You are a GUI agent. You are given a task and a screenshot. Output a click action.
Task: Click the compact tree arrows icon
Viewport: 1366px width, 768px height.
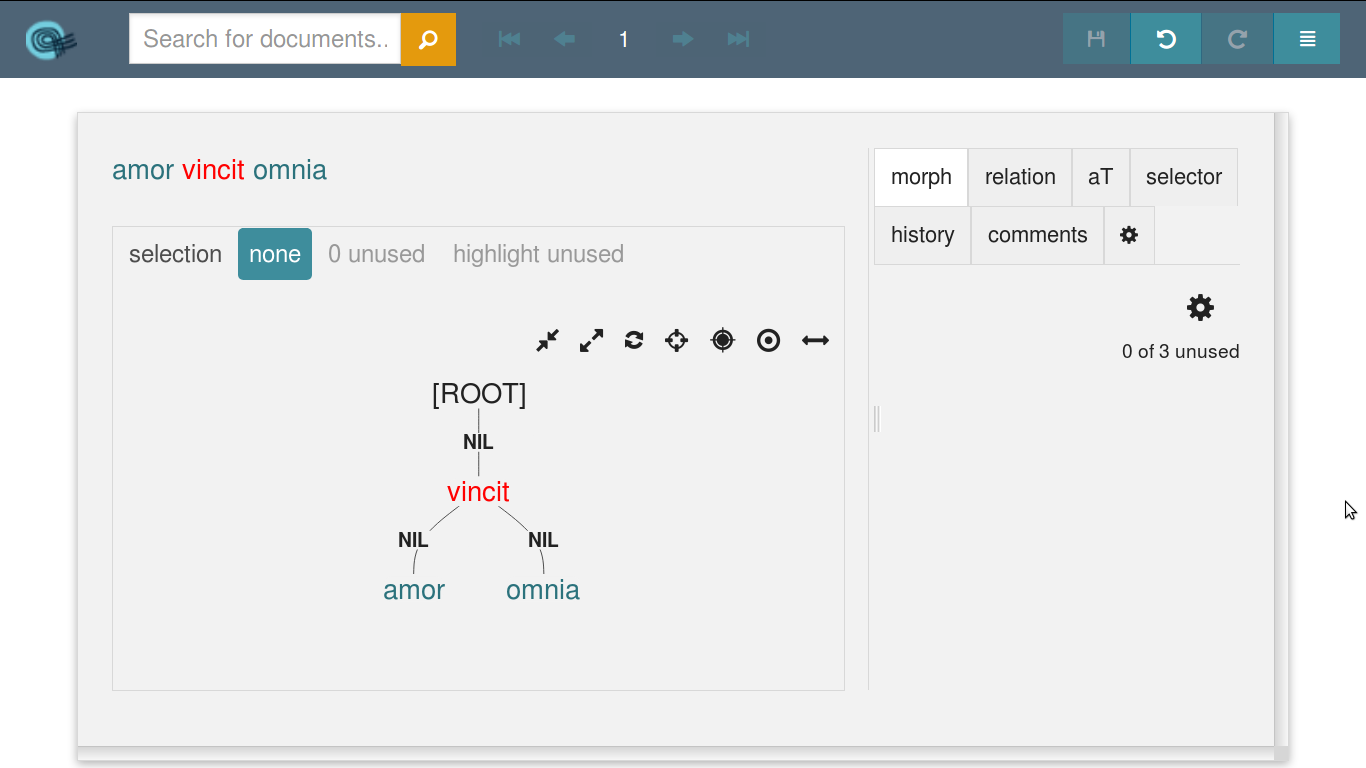point(547,341)
